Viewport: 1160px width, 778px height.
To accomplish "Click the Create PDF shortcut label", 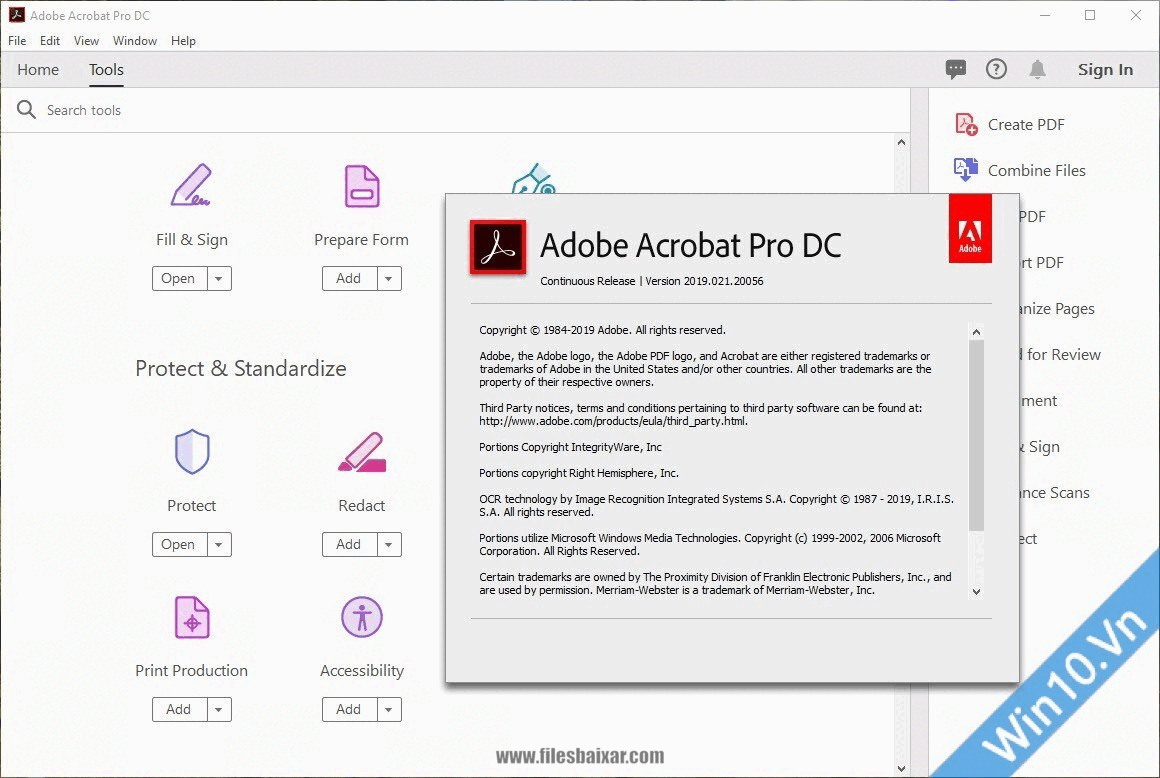I will tap(1026, 124).
